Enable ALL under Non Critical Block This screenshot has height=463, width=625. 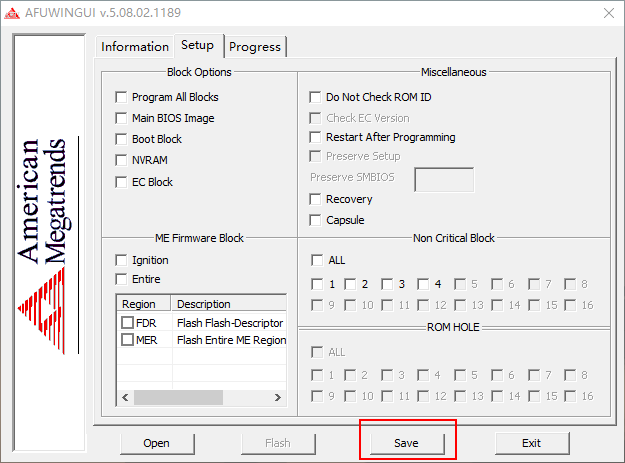(317, 260)
